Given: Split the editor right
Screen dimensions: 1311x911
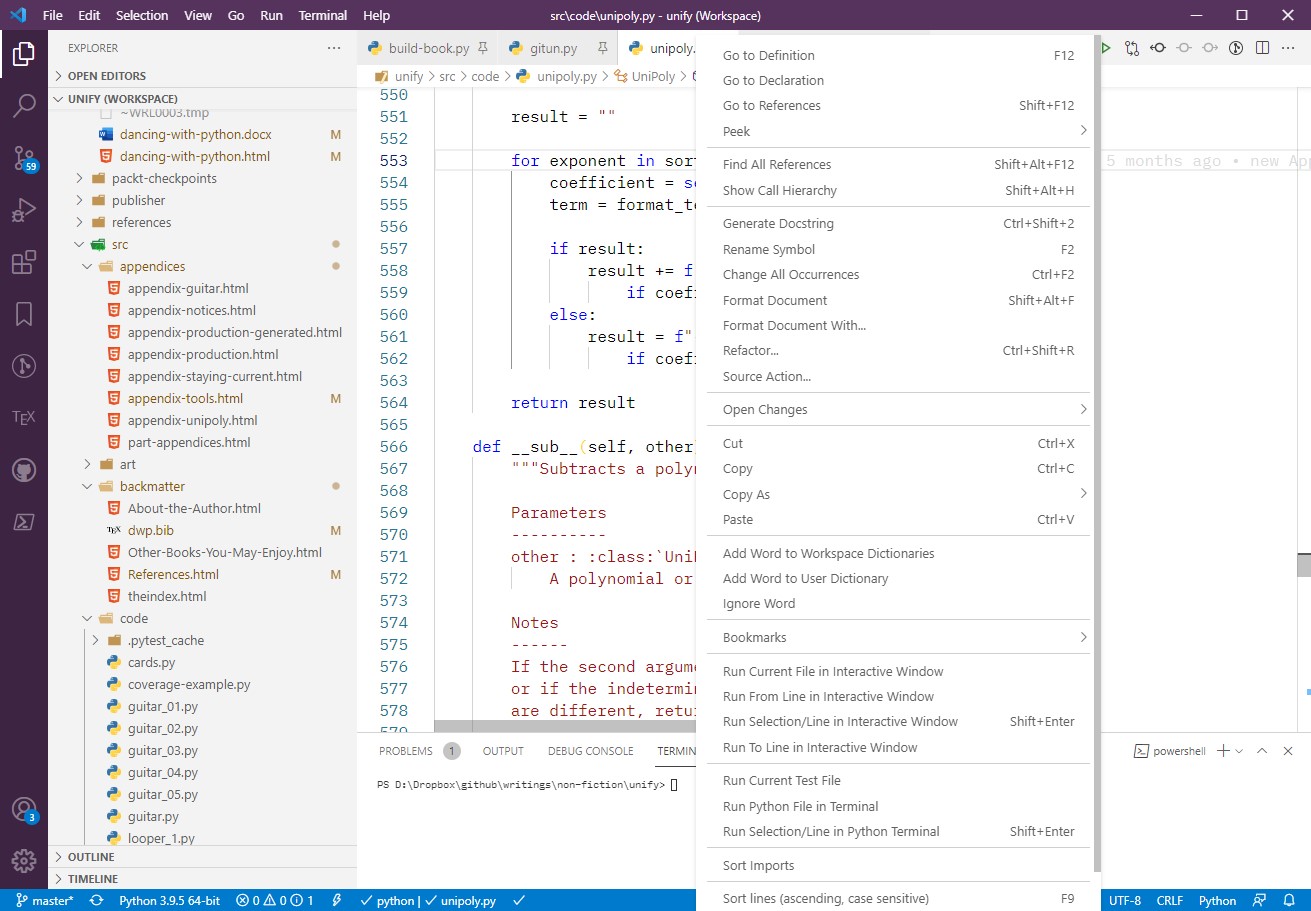Looking at the screenshot, I should tap(1263, 48).
